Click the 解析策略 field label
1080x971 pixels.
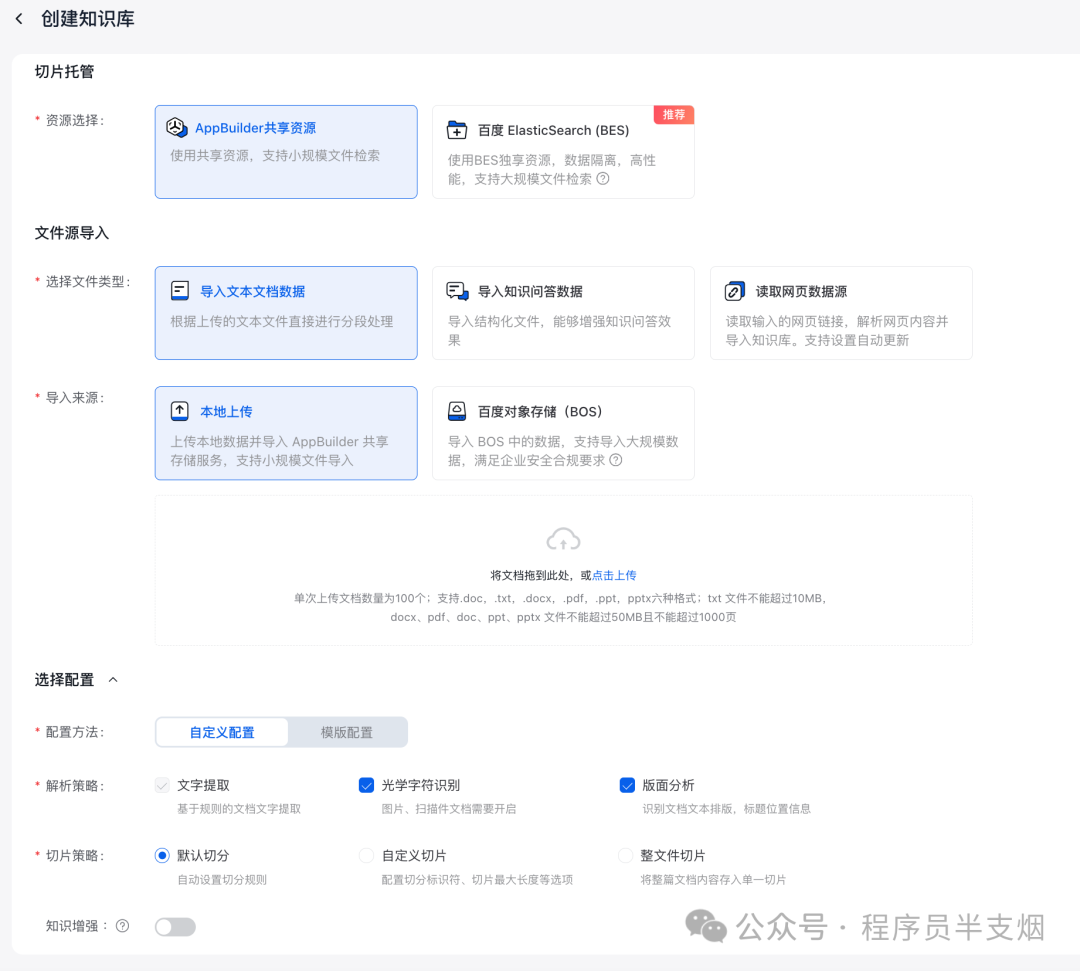pos(75,786)
